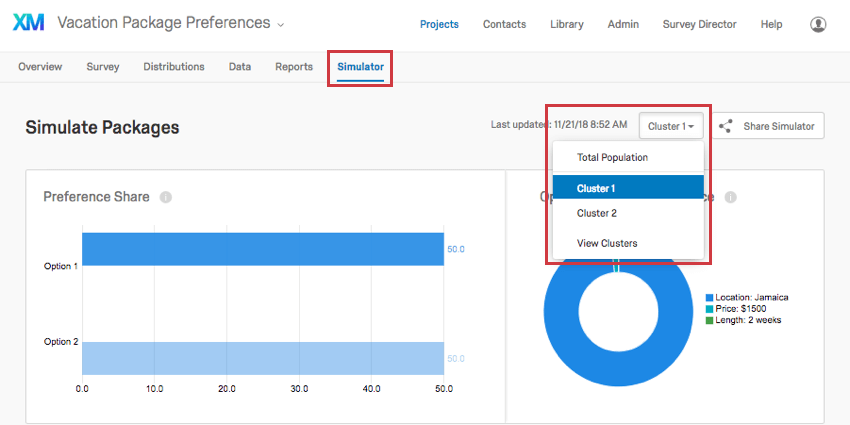This screenshot has width=850, height=425.
Task: Open Contacts in the top navigation
Action: pos(504,24)
